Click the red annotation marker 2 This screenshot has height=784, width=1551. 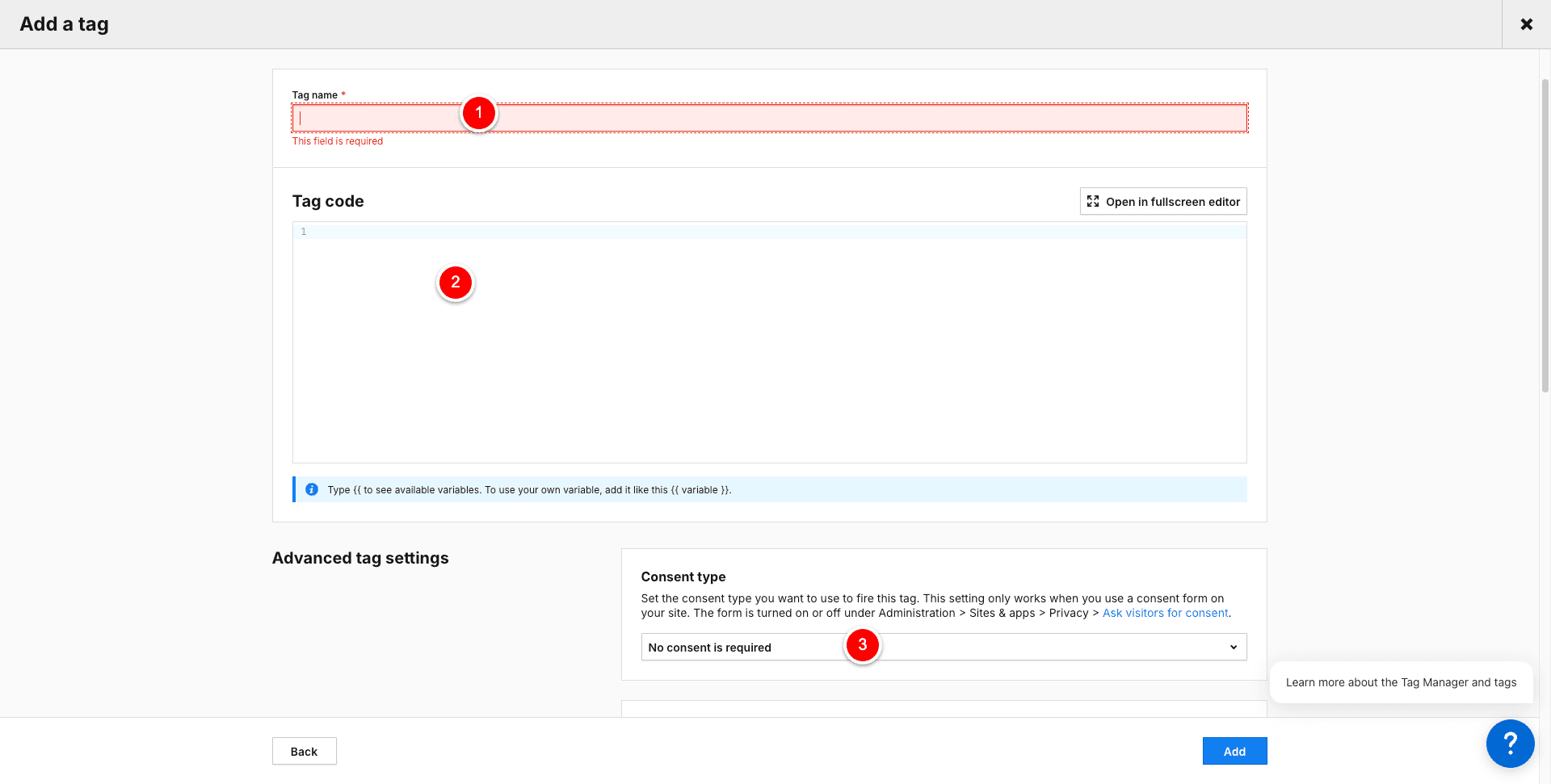[456, 283]
